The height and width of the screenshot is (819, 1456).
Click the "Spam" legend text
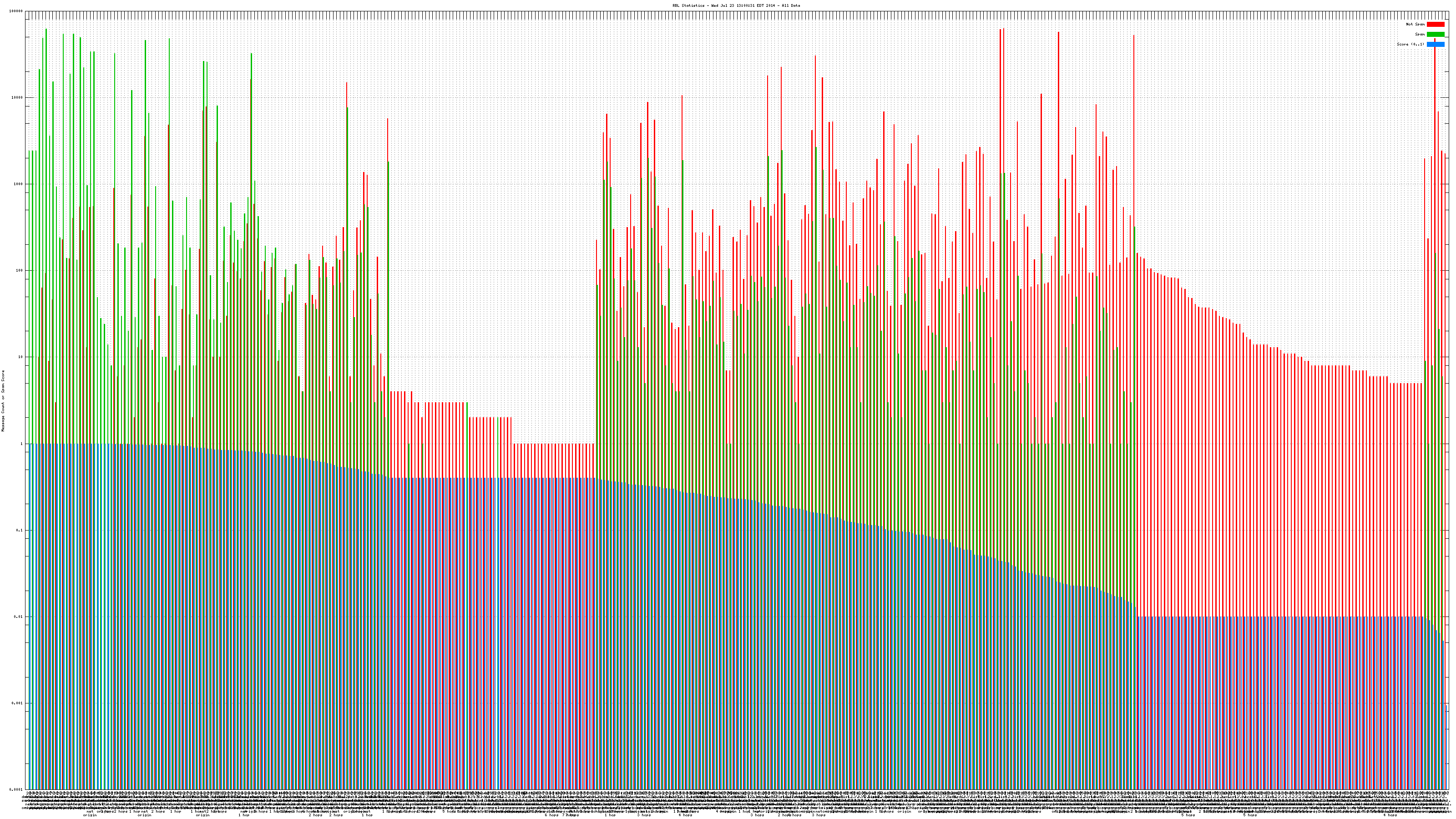click(x=1421, y=35)
